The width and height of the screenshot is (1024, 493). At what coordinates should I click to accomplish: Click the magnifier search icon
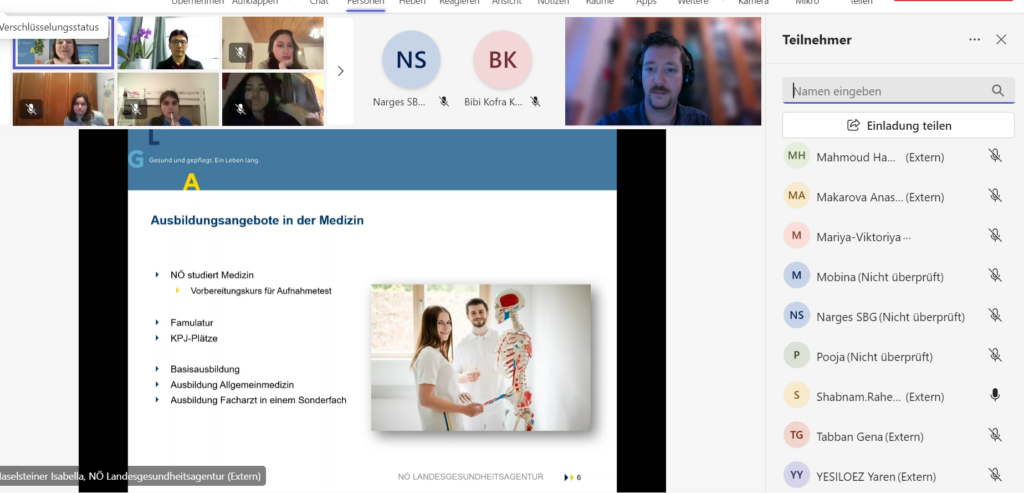997,91
